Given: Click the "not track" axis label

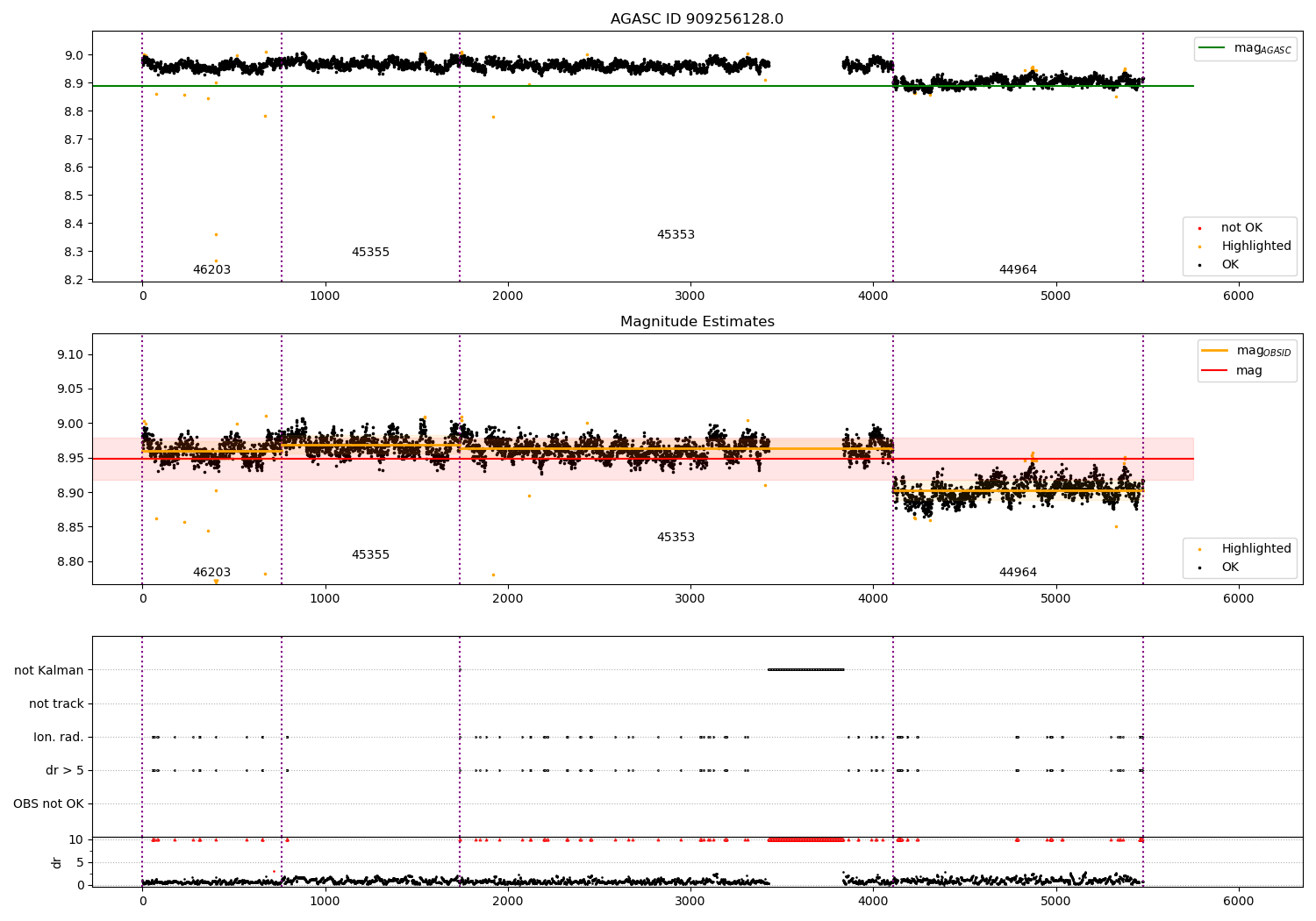Looking at the screenshot, I should tap(56, 703).
